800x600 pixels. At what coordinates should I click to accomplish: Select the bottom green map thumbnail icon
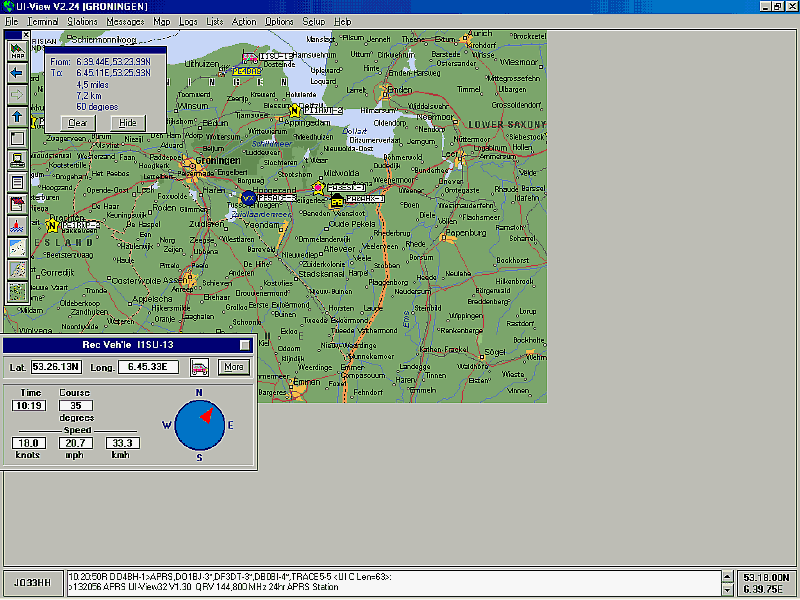point(17,292)
